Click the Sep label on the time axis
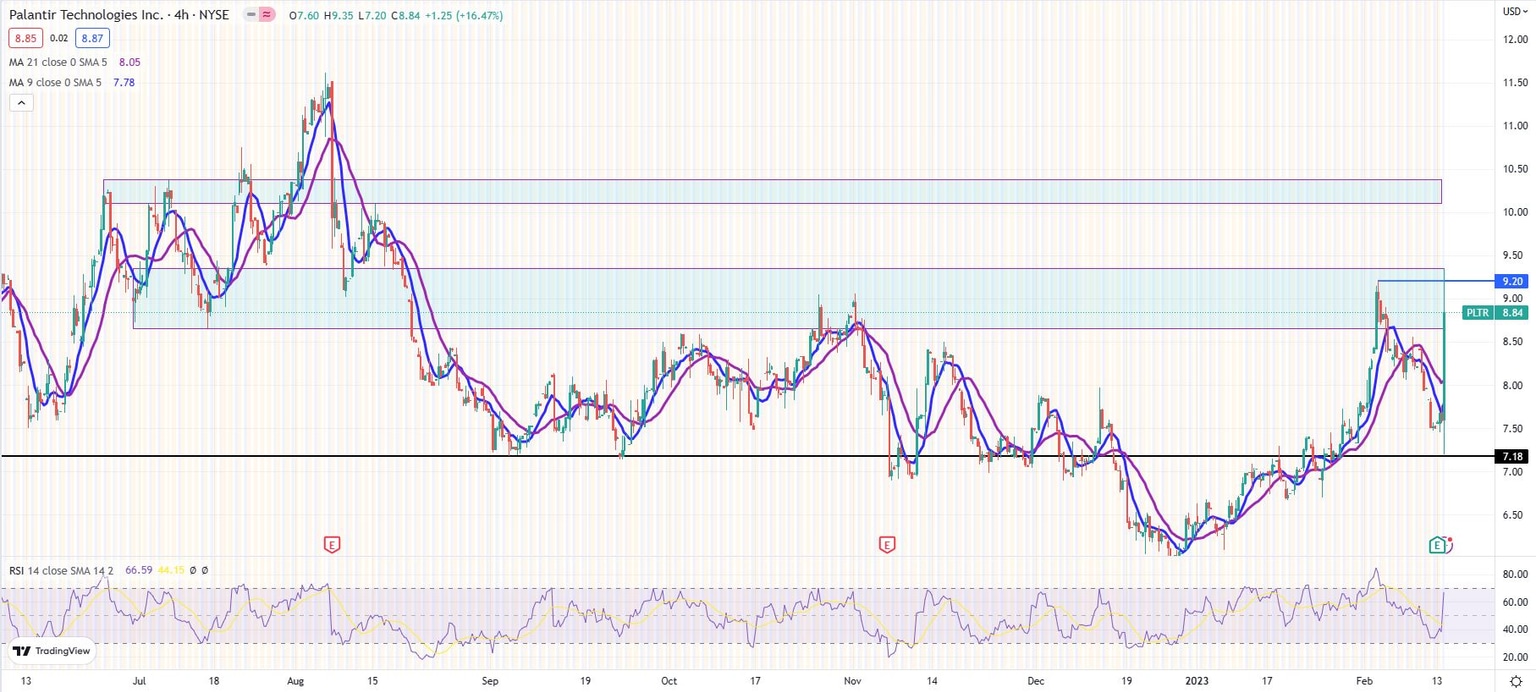 click(490, 680)
